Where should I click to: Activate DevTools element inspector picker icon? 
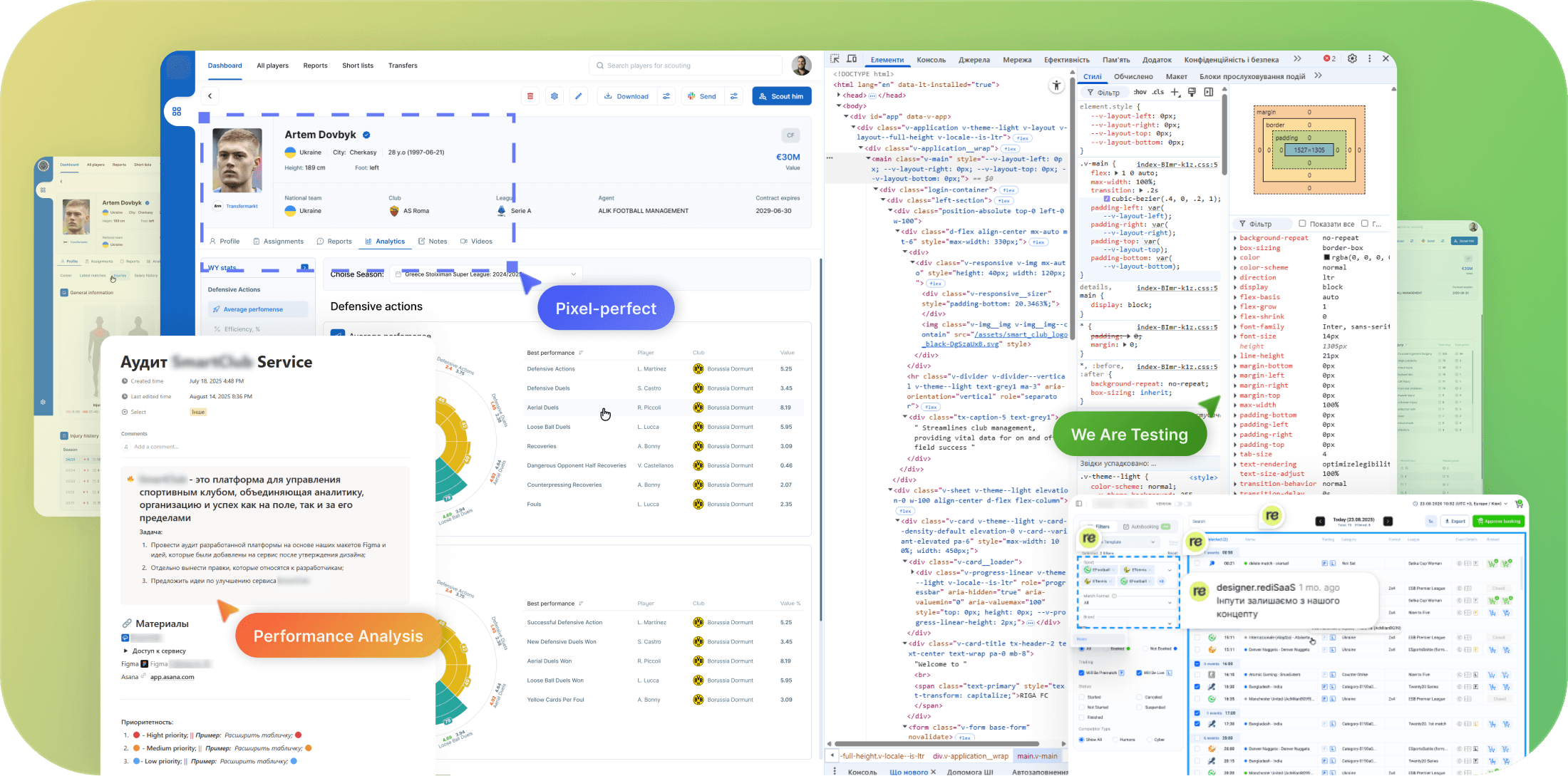(x=835, y=59)
